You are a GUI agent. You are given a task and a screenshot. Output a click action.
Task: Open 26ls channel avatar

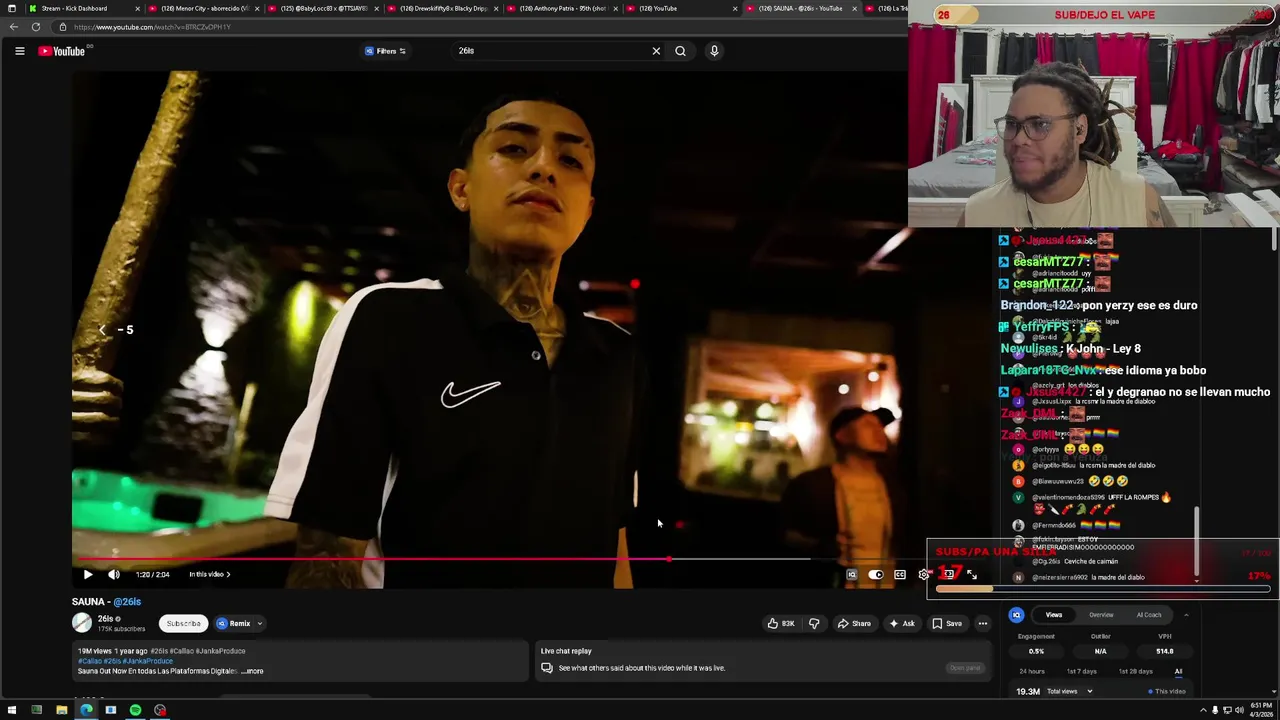82,623
